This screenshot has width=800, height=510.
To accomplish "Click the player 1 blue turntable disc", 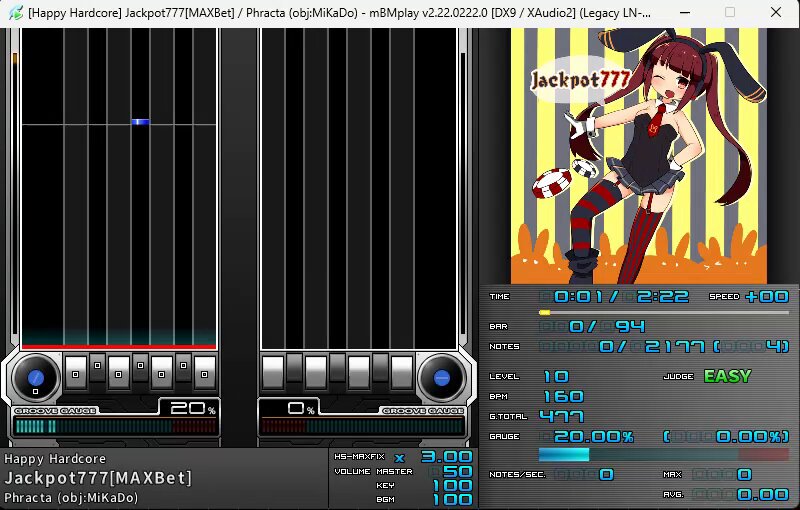I will [x=36, y=378].
